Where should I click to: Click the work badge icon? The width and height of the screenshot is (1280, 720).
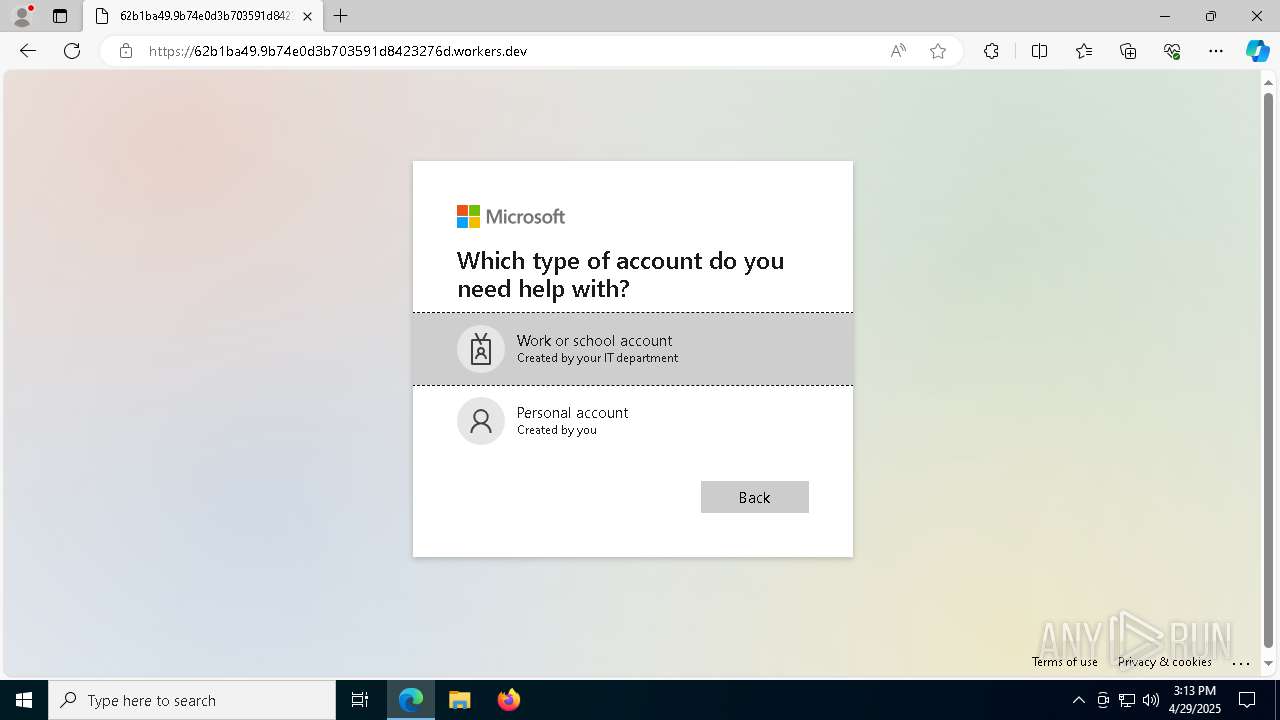[x=481, y=349]
